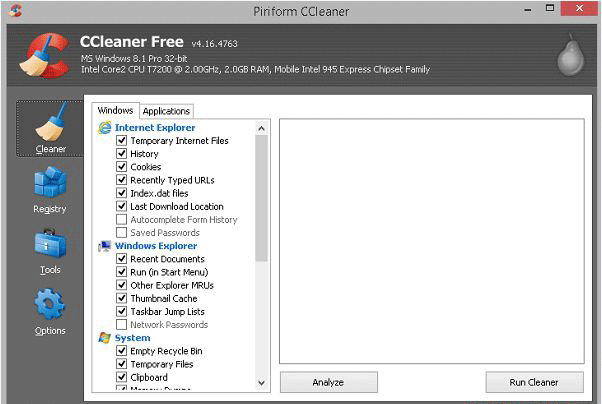602x404 pixels.
Task: Click the list scrollbar up arrow
Action: 261,128
